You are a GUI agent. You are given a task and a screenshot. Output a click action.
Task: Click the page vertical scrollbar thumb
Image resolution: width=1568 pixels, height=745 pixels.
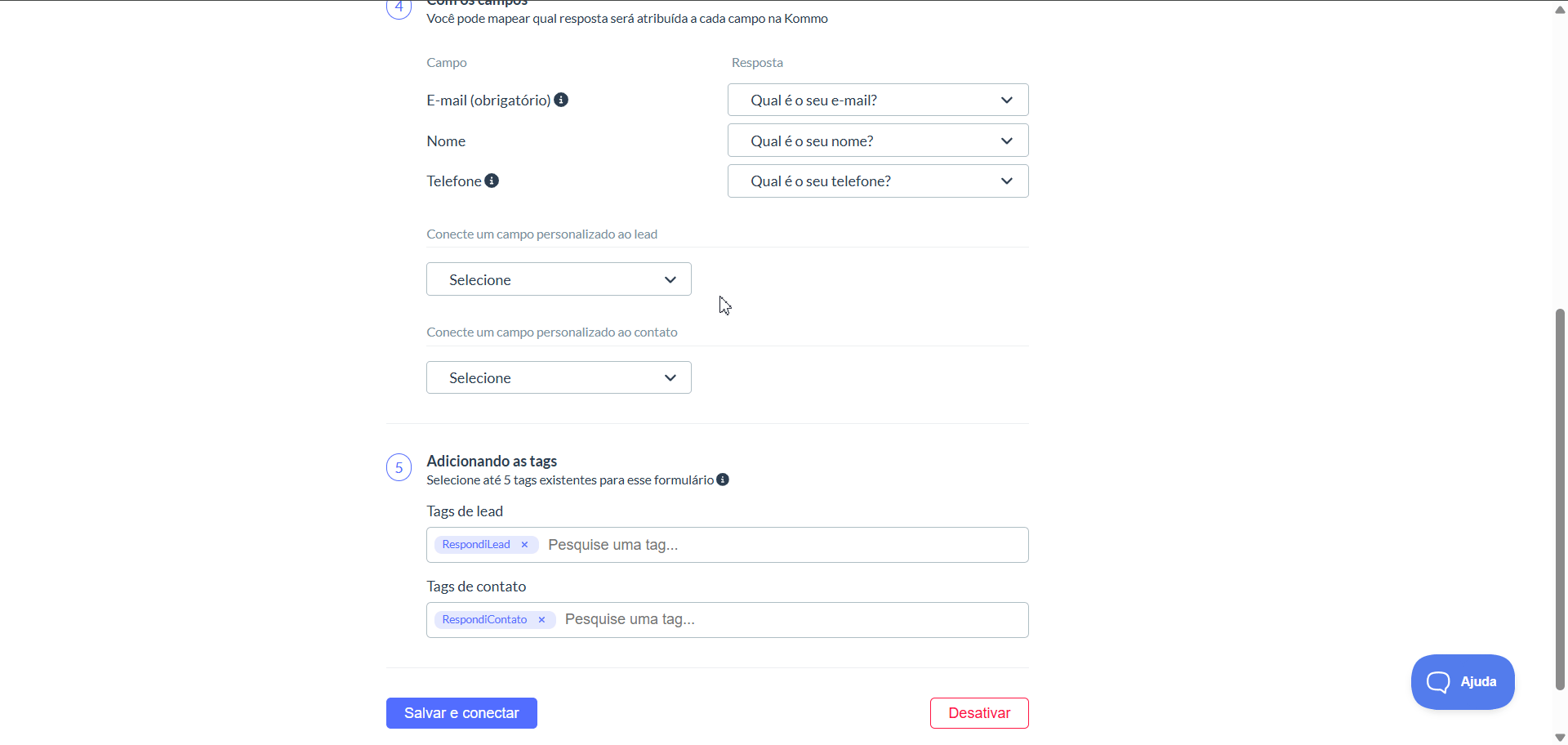click(1560, 498)
